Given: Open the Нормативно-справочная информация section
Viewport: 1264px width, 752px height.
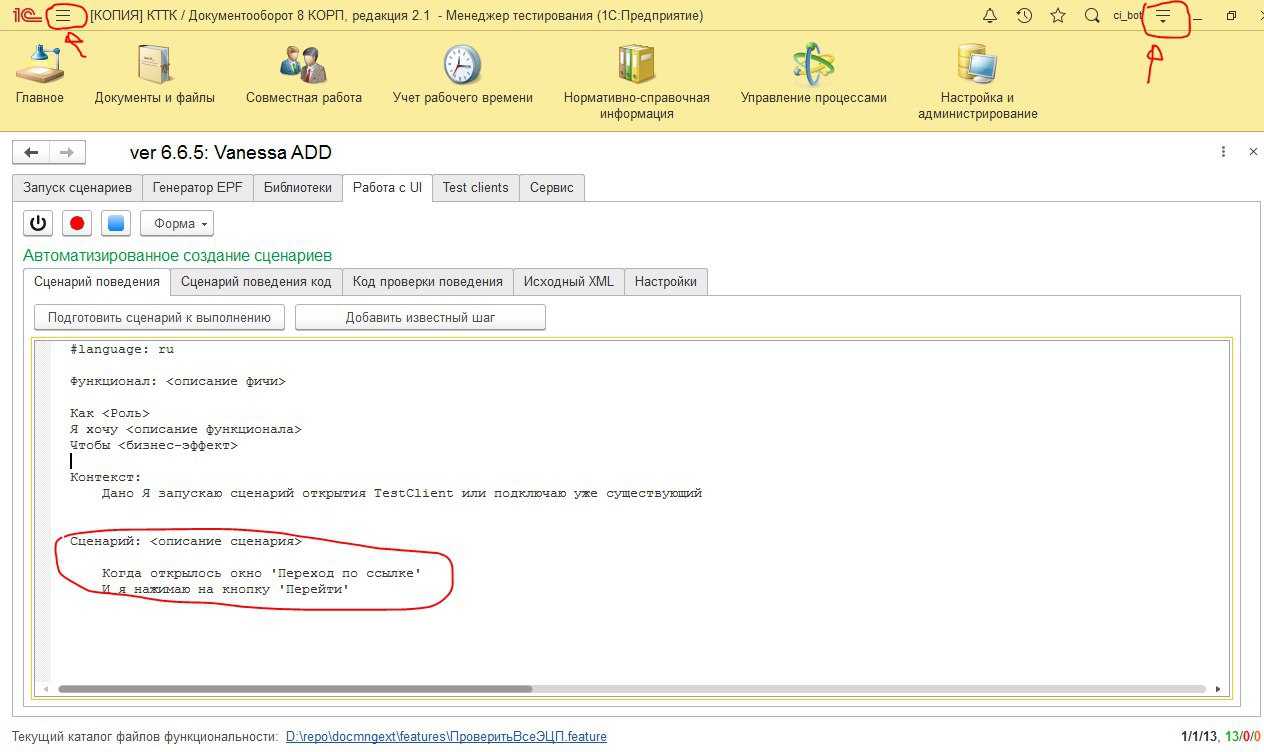Looking at the screenshot, I should coord(637,82).
